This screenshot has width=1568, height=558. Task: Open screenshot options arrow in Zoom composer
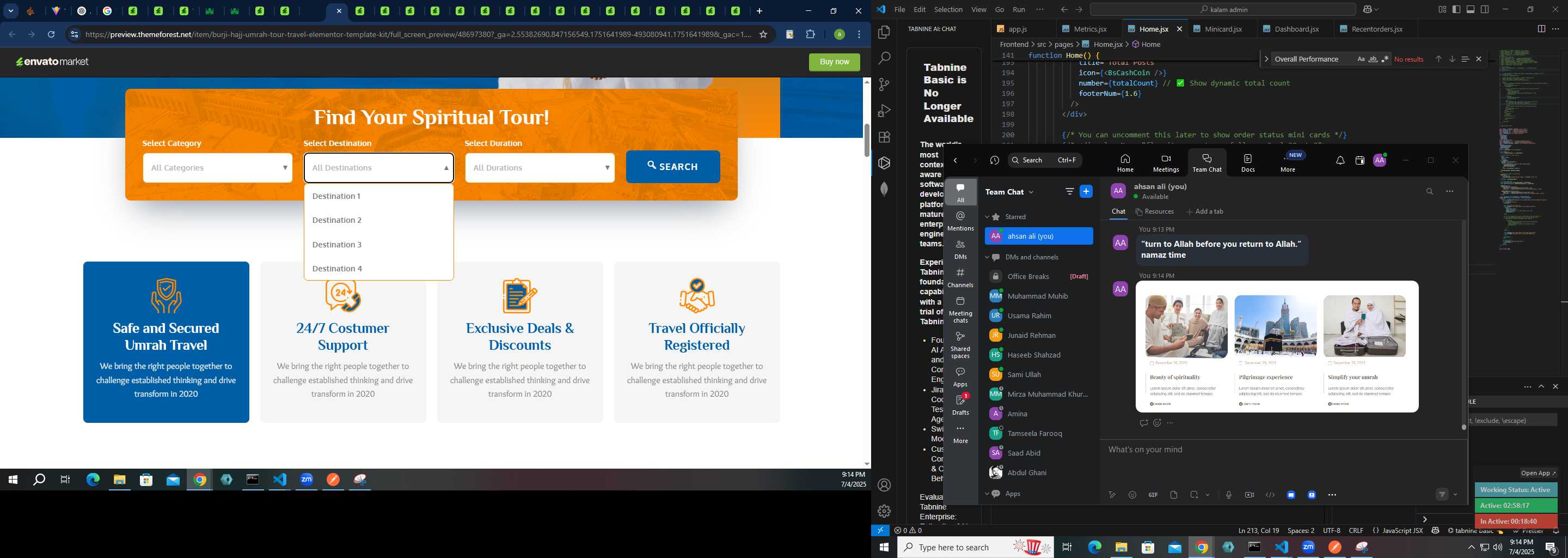coord(1208,495)
